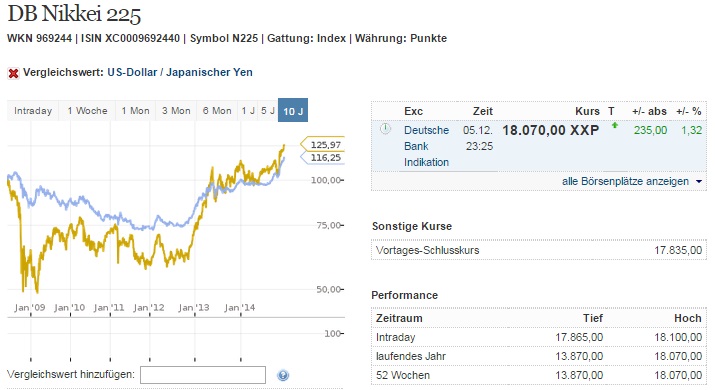Switch chart to Intraday tab

(x=33, y=111)
